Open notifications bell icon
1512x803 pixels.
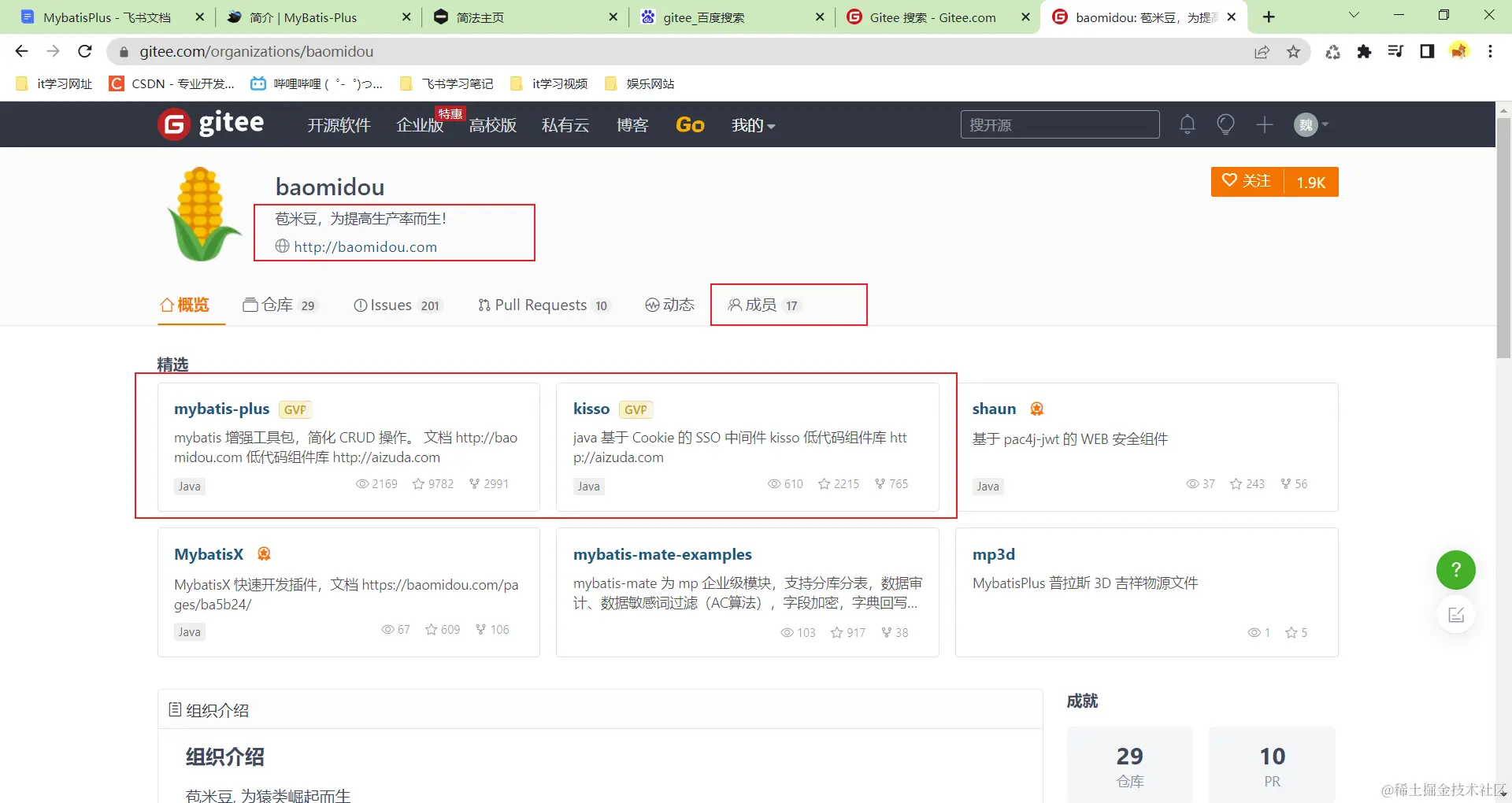tap(1188, 124)
